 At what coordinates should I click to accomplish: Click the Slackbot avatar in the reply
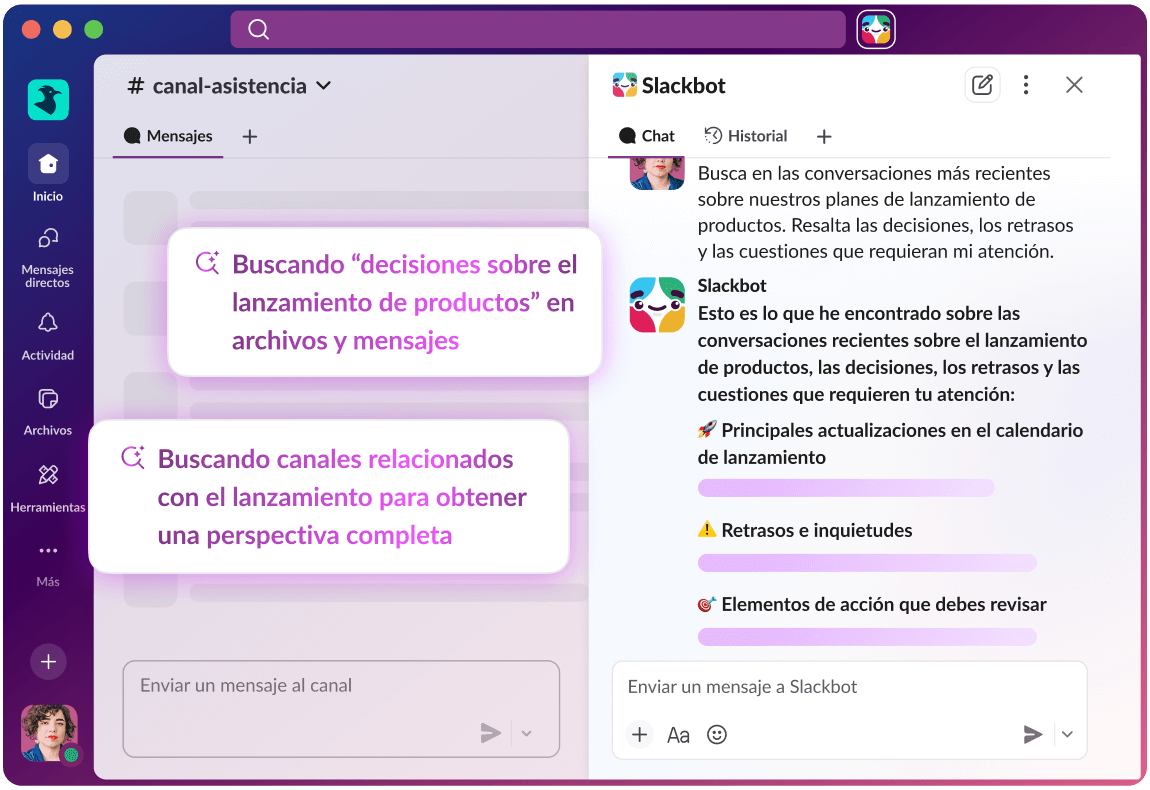pyautogui.click(x=657, y=304)
